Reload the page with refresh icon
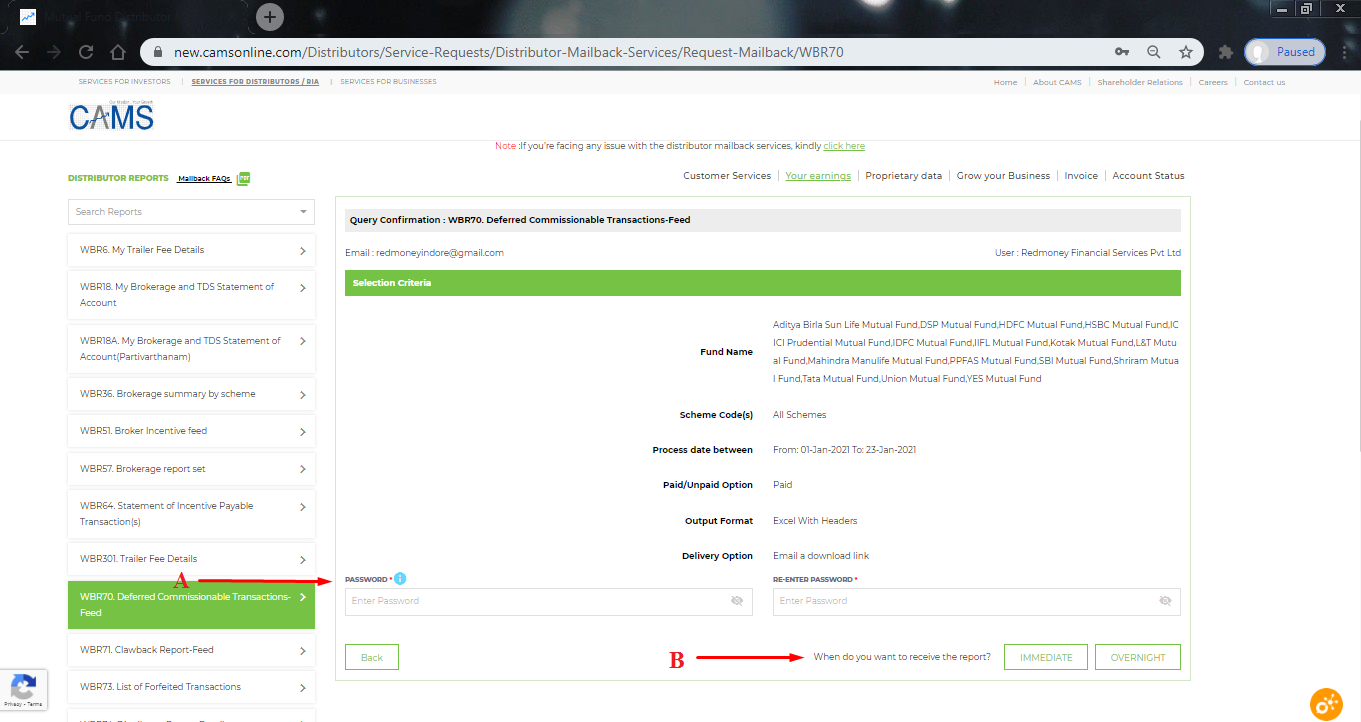1361x722 pixels. click(86, 52)
